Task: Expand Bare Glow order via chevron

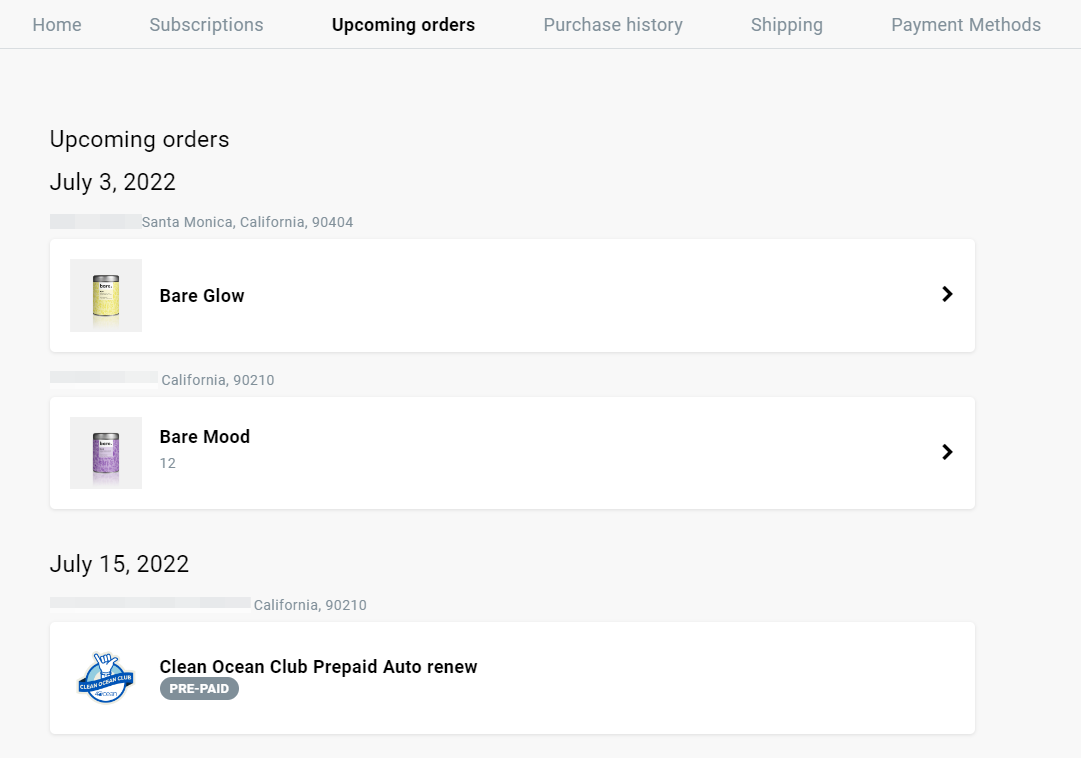Action: point(947,295)
